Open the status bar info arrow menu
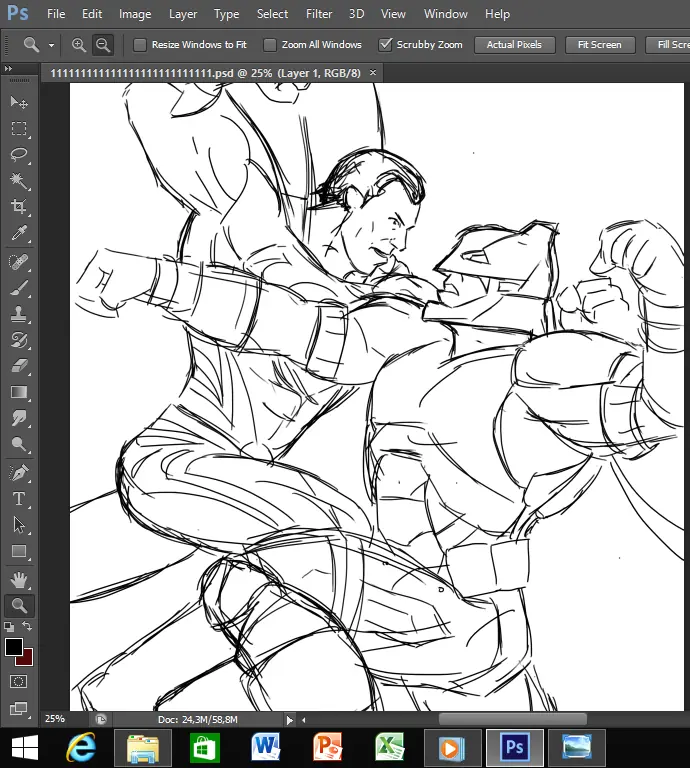Image resolution: width=690 pixels, height=768 pixels. click(x=289, y=720)
